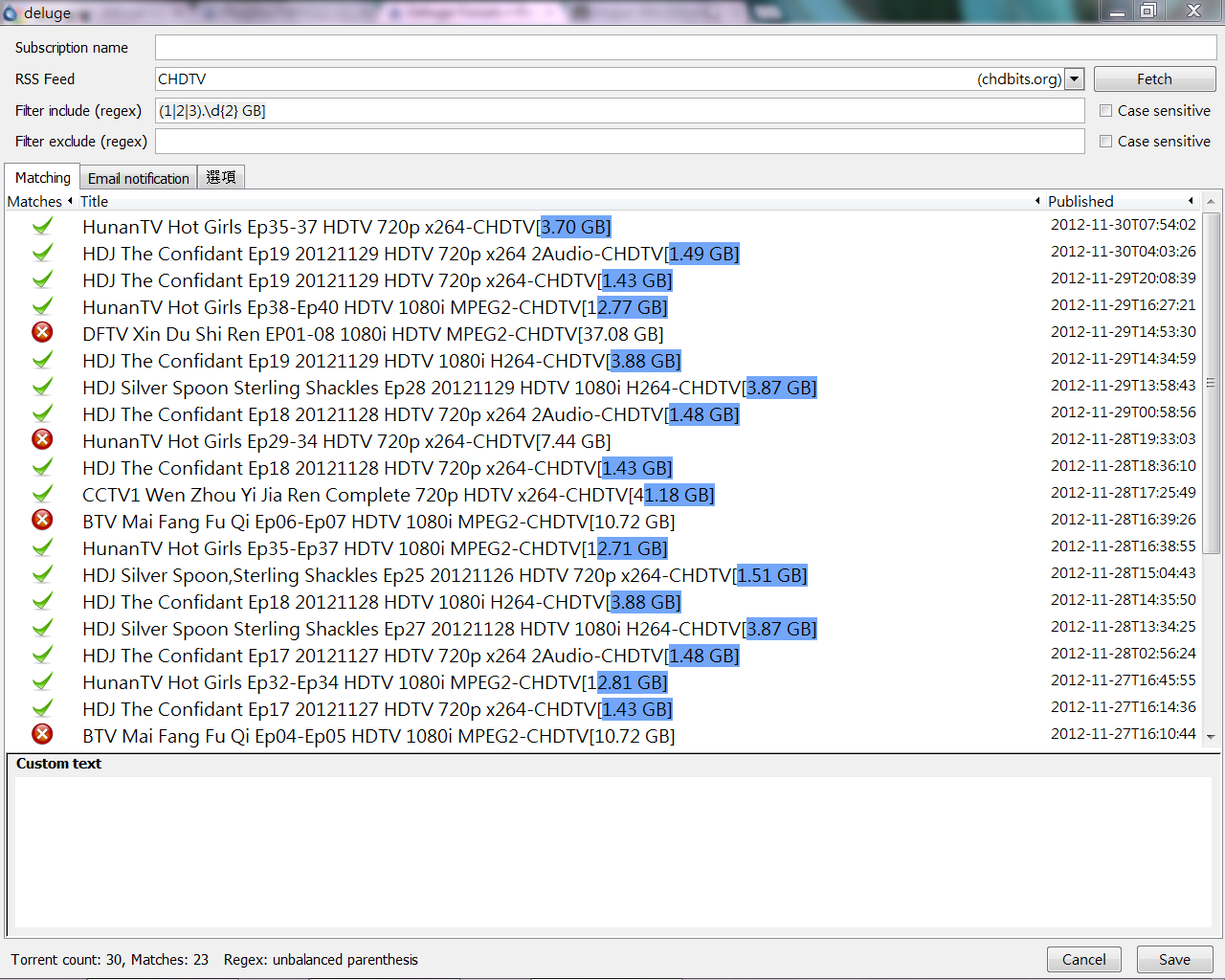Select title HDJ The Confidant Ep18 20121128 720p x264-CHDTV 1.43 GB
This screenshot has height=980, width=1225.
click(x=377, y=468)
